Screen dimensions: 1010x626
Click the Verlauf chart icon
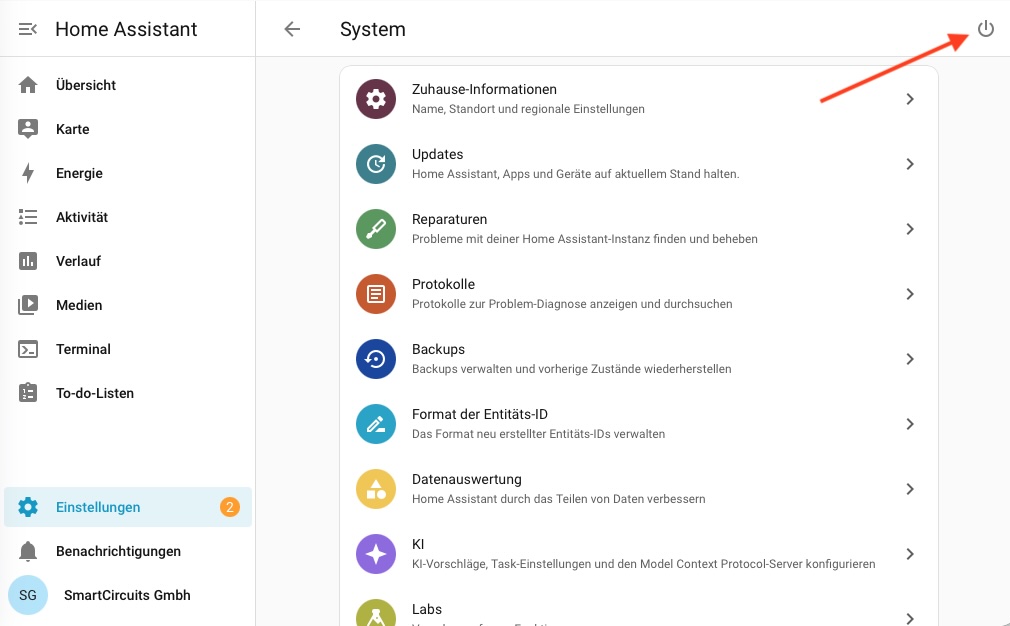coord(28,261)
